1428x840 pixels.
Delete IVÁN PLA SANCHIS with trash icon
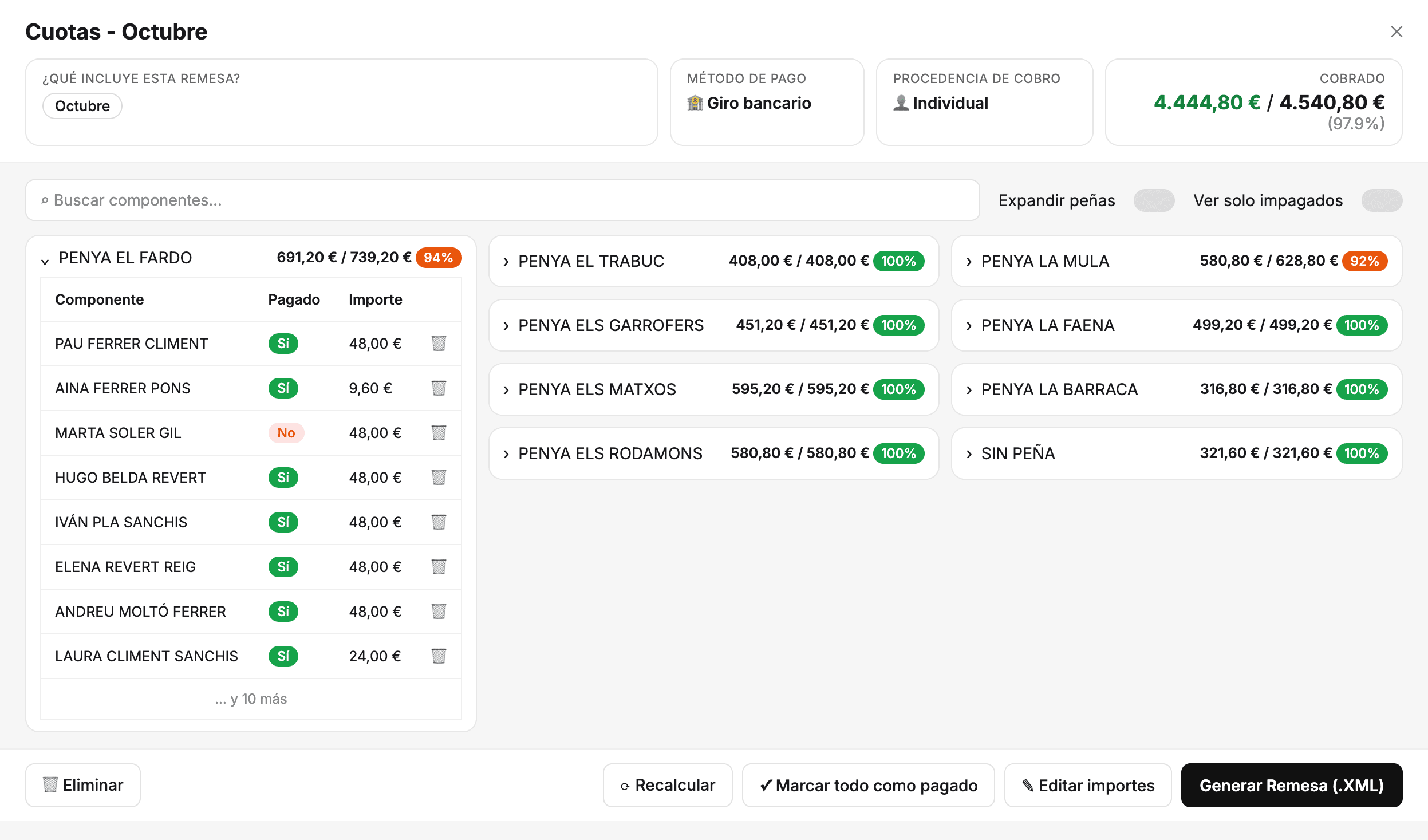point(439,522)
